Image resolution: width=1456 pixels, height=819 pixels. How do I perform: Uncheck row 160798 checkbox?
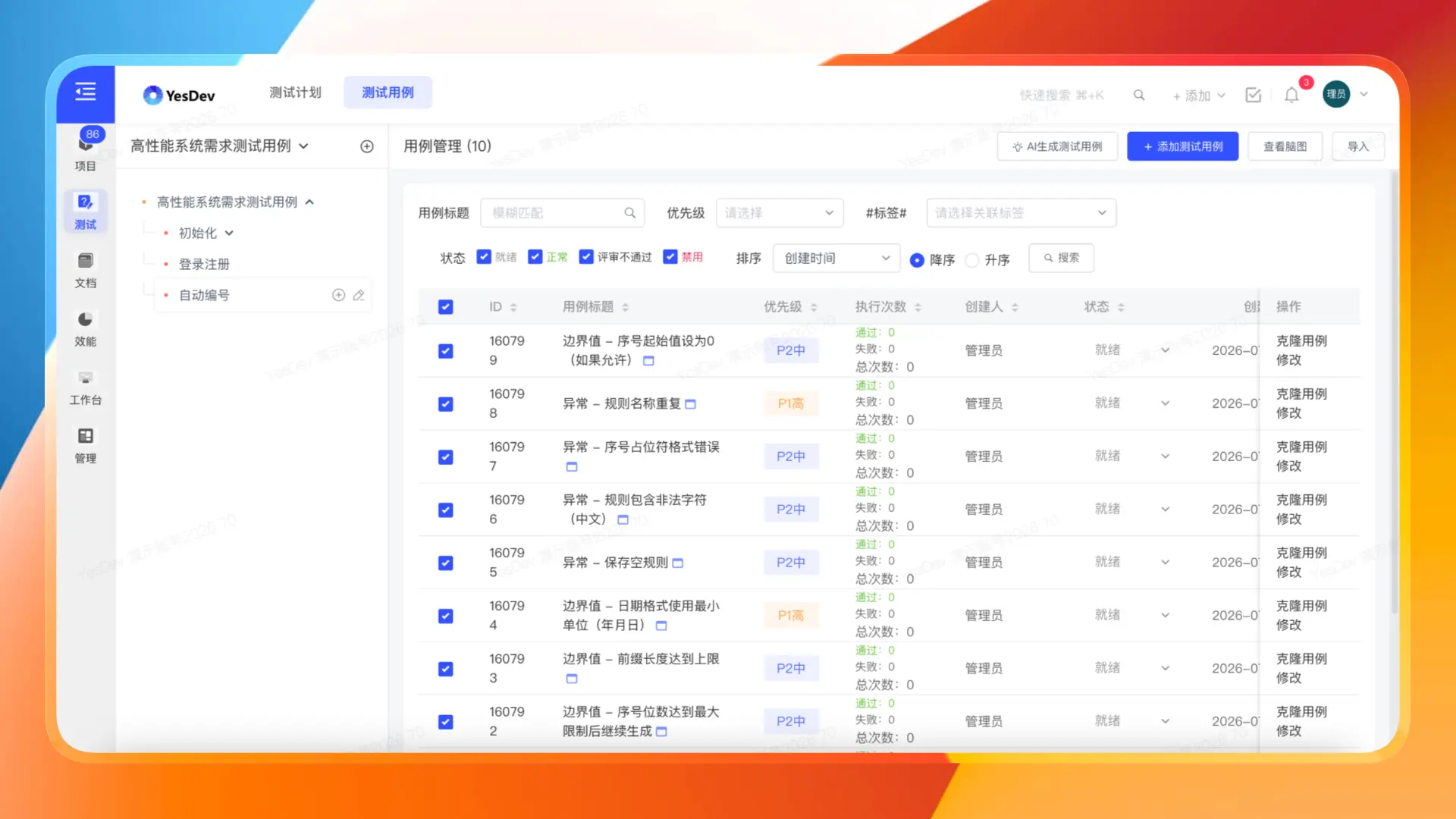(x=446, y=404)
